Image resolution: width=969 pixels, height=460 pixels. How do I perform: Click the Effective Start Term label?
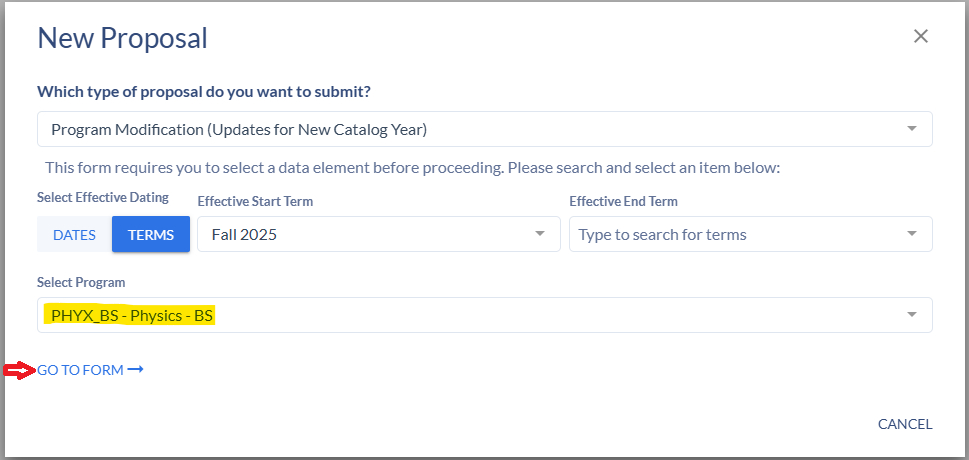(255, 201)
